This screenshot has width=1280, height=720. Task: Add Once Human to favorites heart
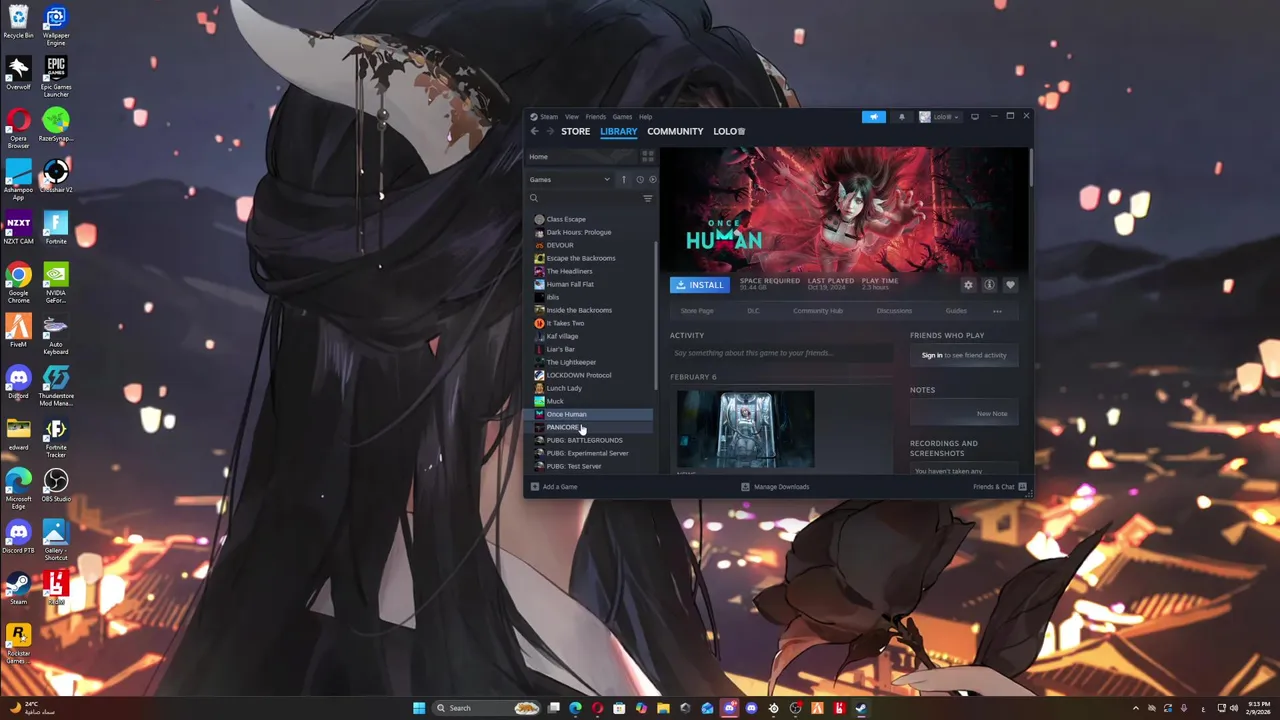coord(1010,285)
